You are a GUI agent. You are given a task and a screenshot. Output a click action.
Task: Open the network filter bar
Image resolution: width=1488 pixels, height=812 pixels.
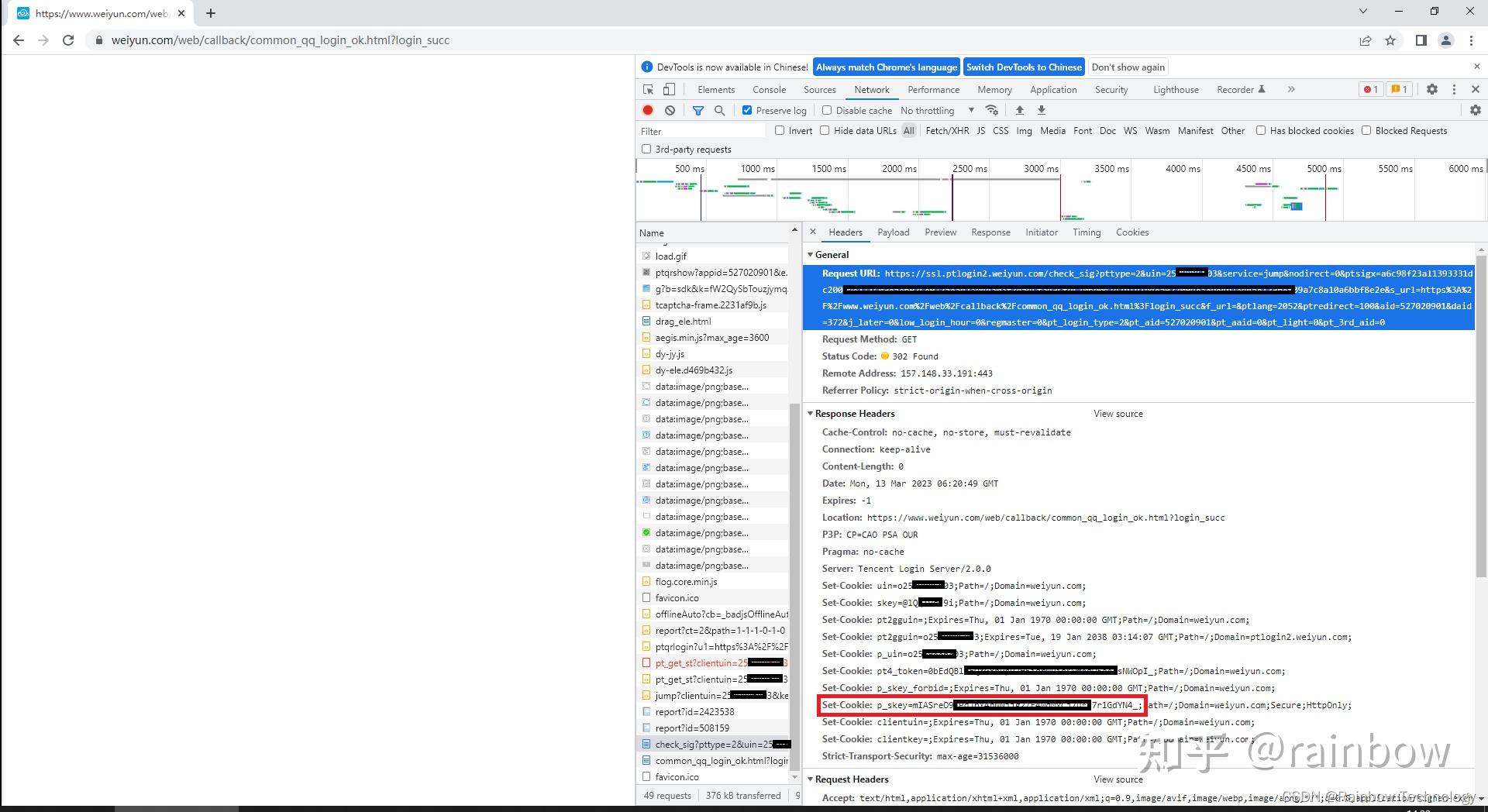pos(698,110)
